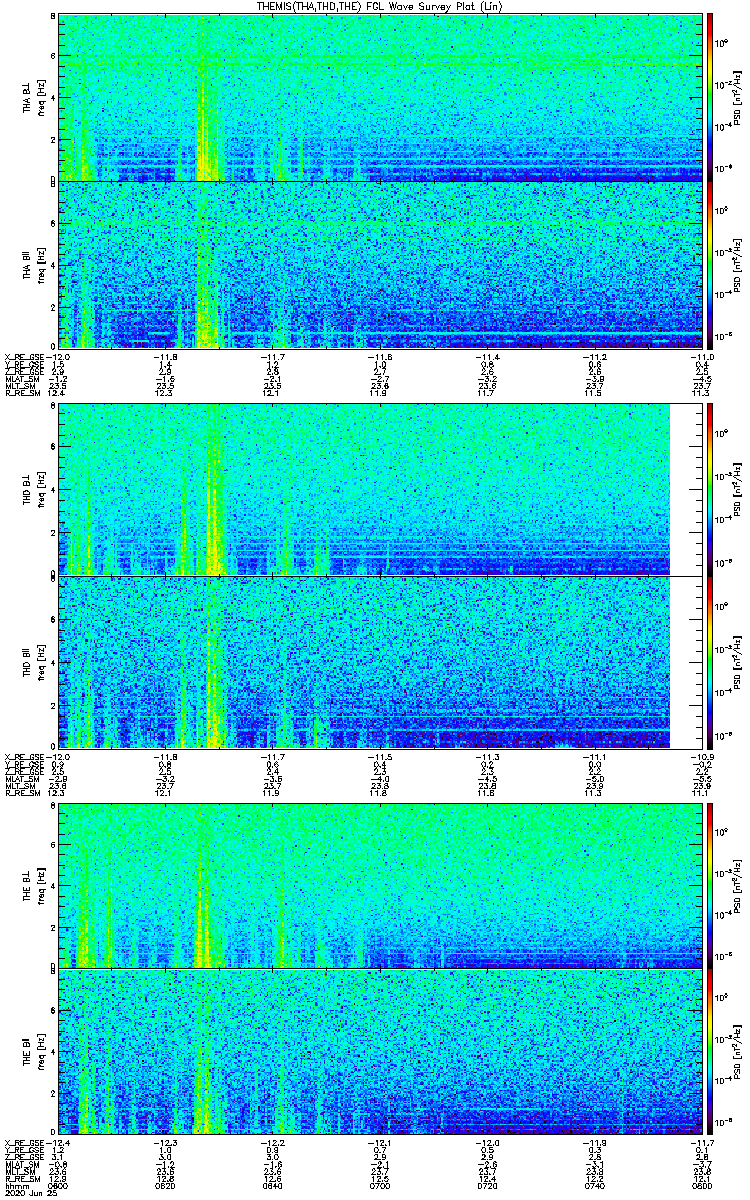This screenshot has width=750, height=1200.
Task: Click the 'THA B|| freq [Hz]' axis label
Action: pyautogui.click(x=35, y=263)
